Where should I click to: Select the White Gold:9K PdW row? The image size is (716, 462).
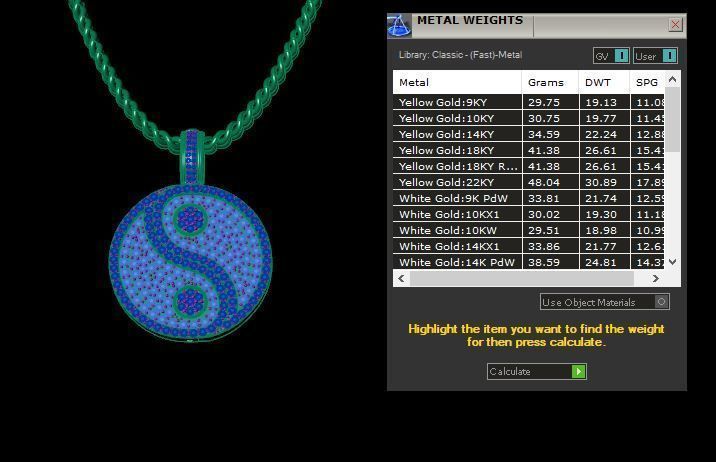(x=529, y=198)
